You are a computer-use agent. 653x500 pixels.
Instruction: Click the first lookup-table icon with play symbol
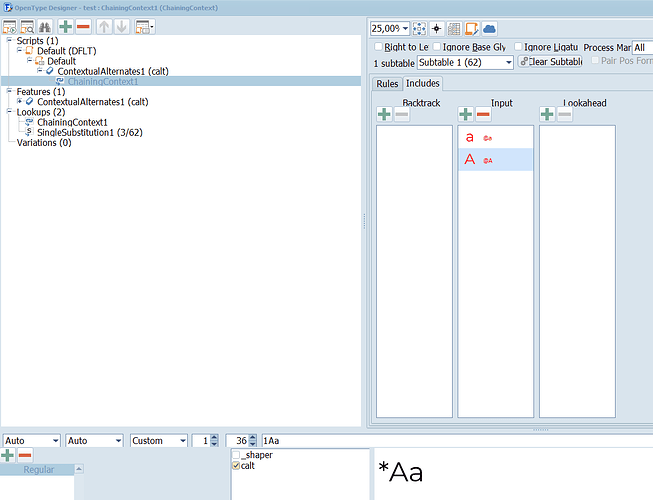pyautogui.click(x=10, y=27)
